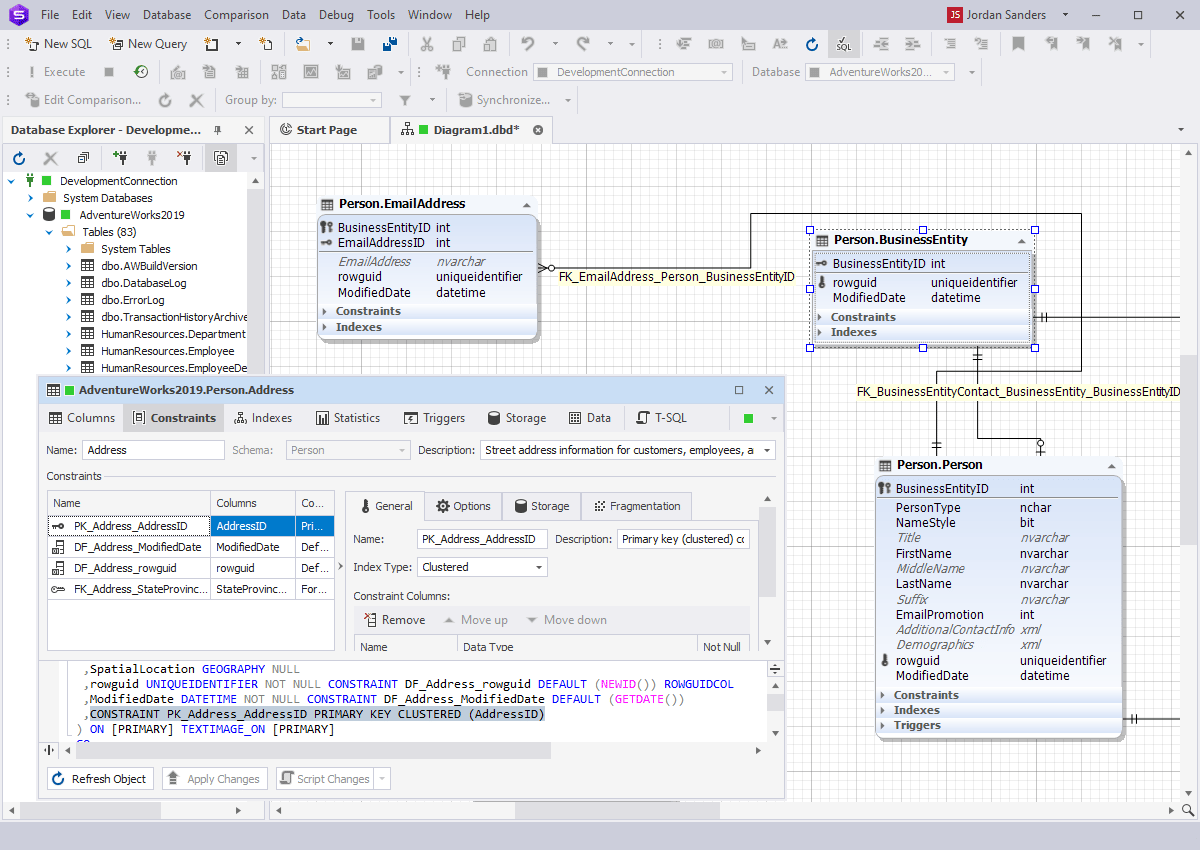The height and width of the screenshot is (850, 1200).
Task: Open the Connection dropdown list
Action: coord(632,72)
